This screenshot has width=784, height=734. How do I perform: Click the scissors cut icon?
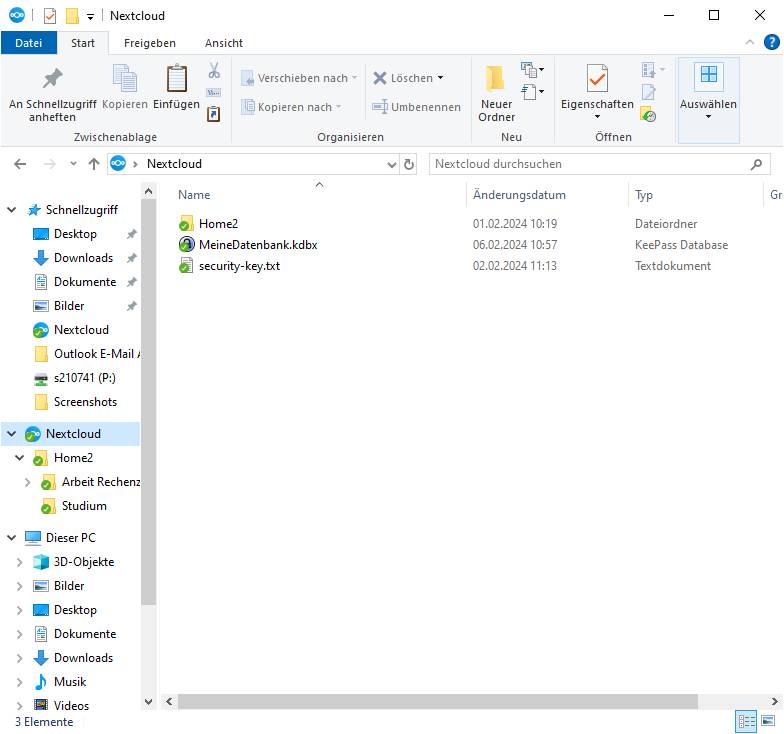coord(214,70)
